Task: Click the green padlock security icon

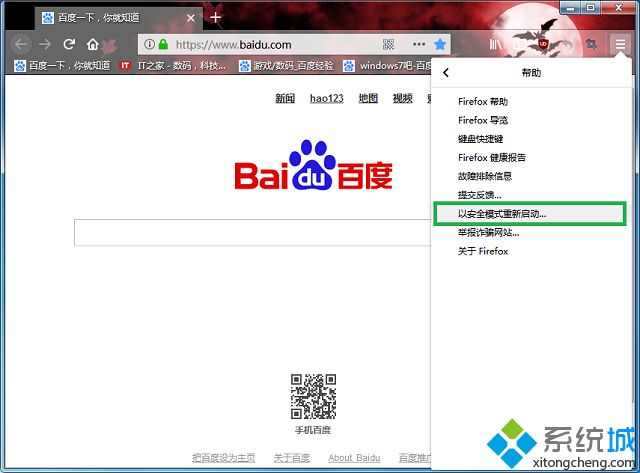Action: [x=163, y=44]
